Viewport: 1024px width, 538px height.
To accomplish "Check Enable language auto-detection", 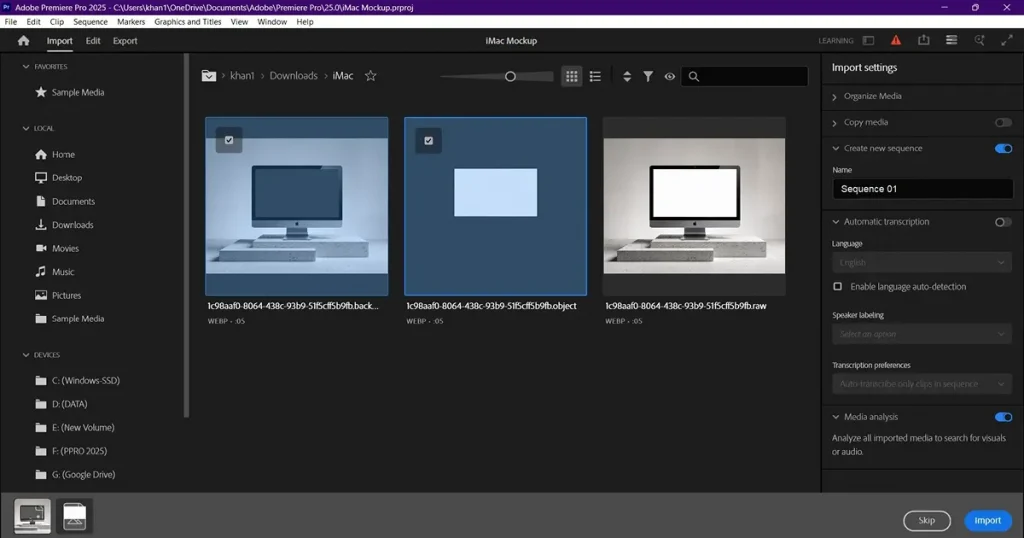I will [837, 287].
